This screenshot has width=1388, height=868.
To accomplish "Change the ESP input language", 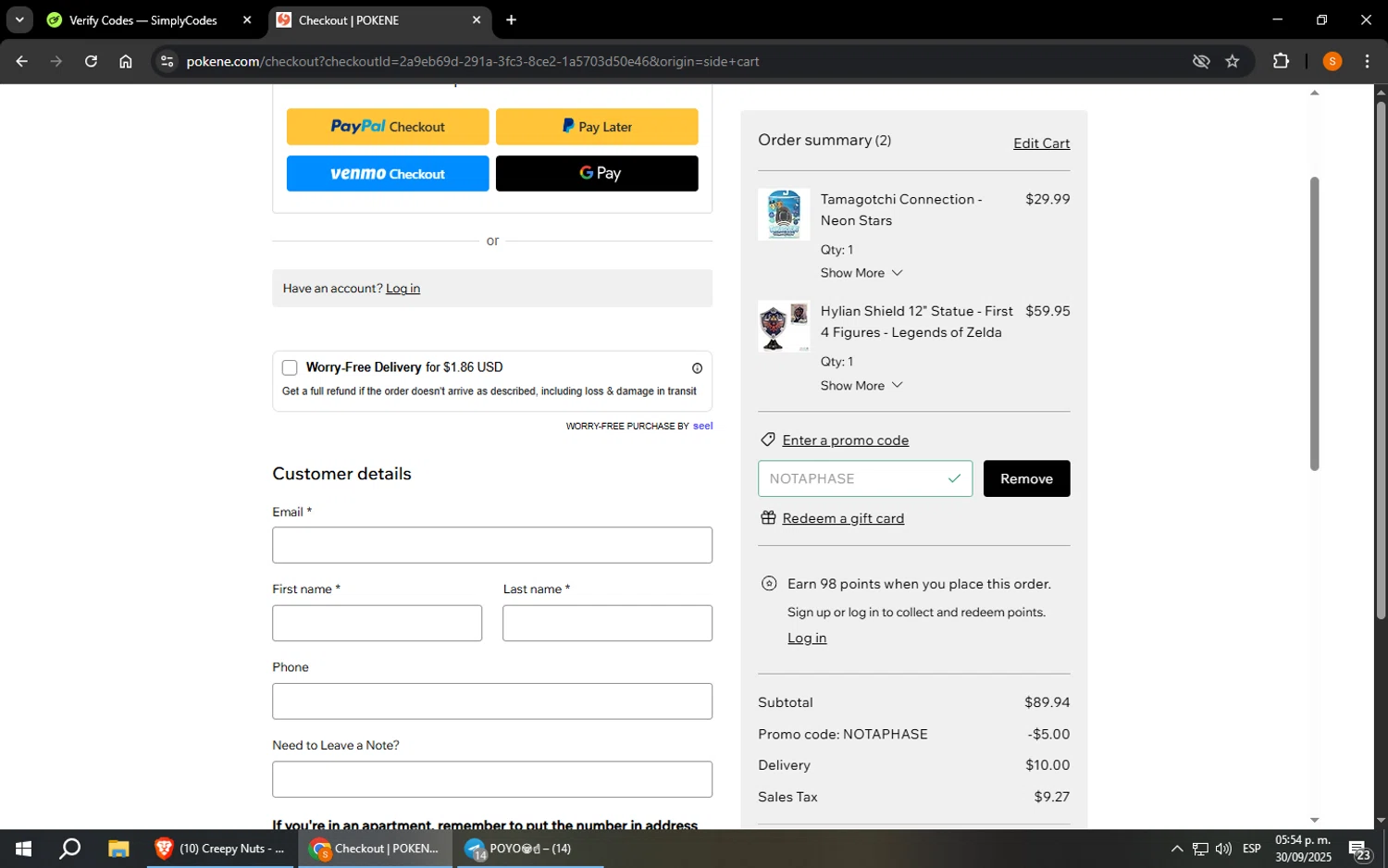I will [1252, 849].
